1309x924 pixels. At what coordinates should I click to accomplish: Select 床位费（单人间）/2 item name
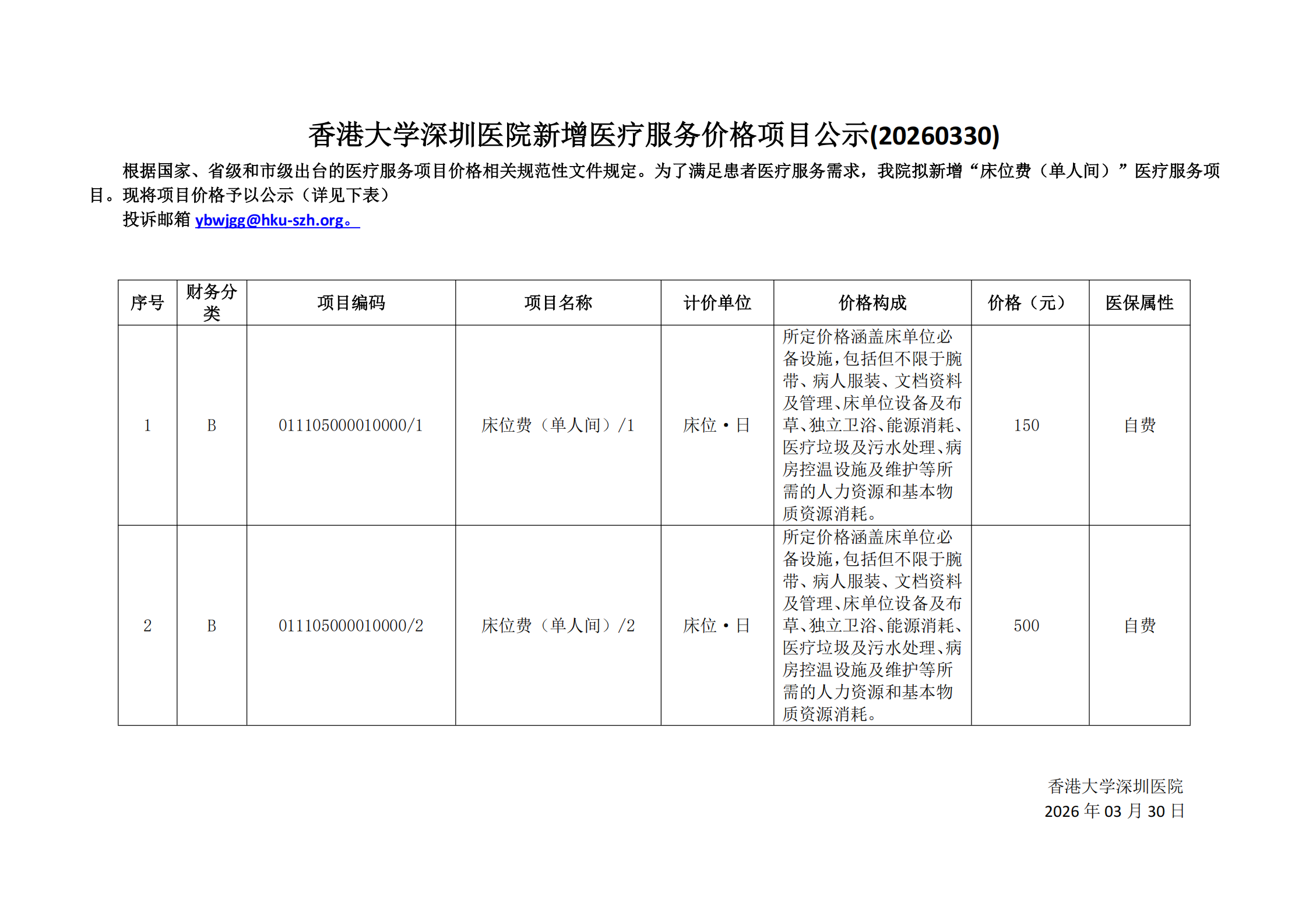pos(558,626)
